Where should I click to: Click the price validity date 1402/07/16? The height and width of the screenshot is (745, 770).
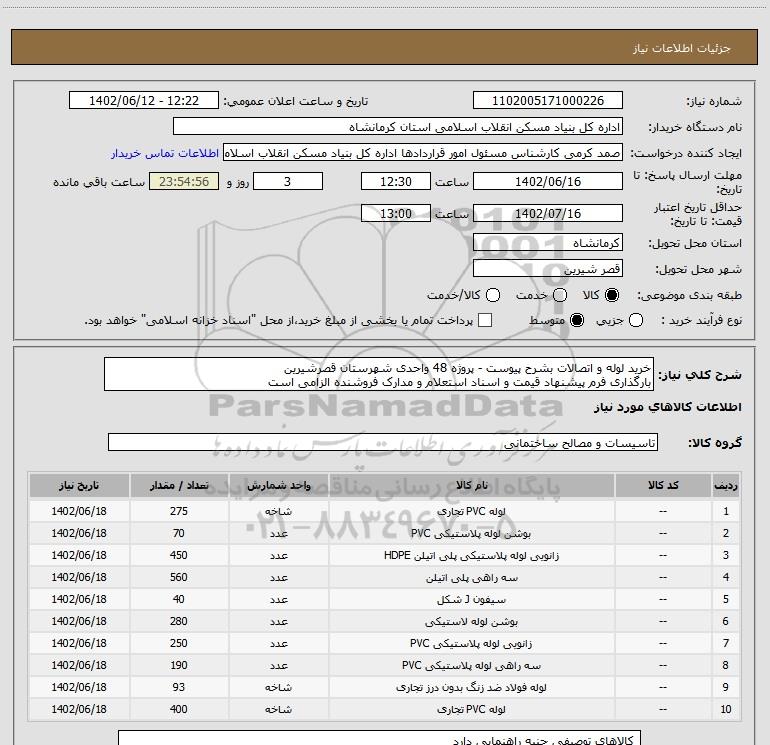[548, 214]
